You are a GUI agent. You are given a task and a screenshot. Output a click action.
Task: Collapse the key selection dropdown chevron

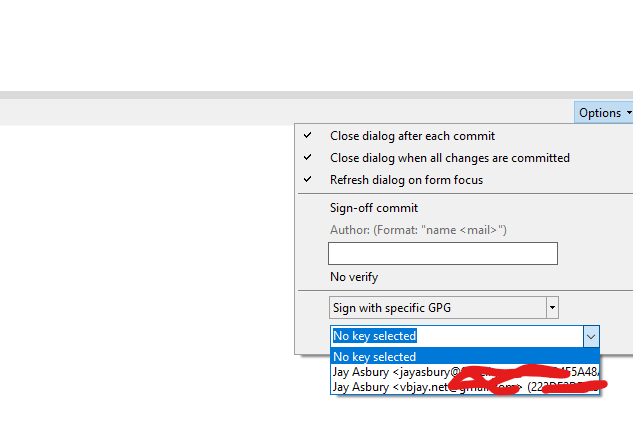pyautogui.click(x=591, y=336)
